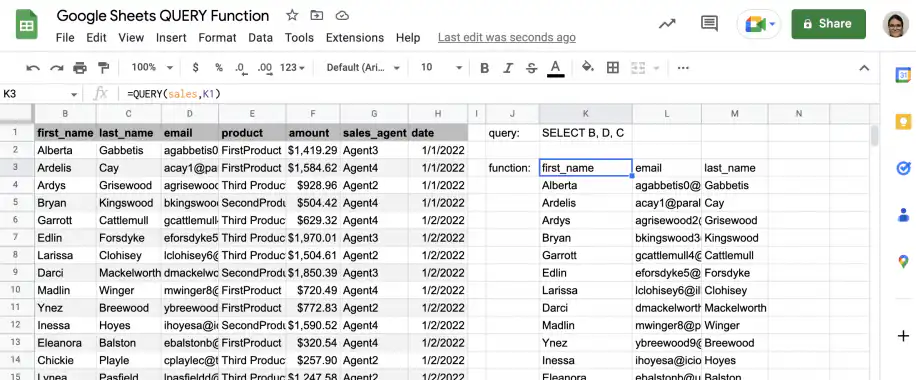The image size is (916, 380).
Task: Star this spreadsheet
Action: pyautogui.click(x=292, y=16)
